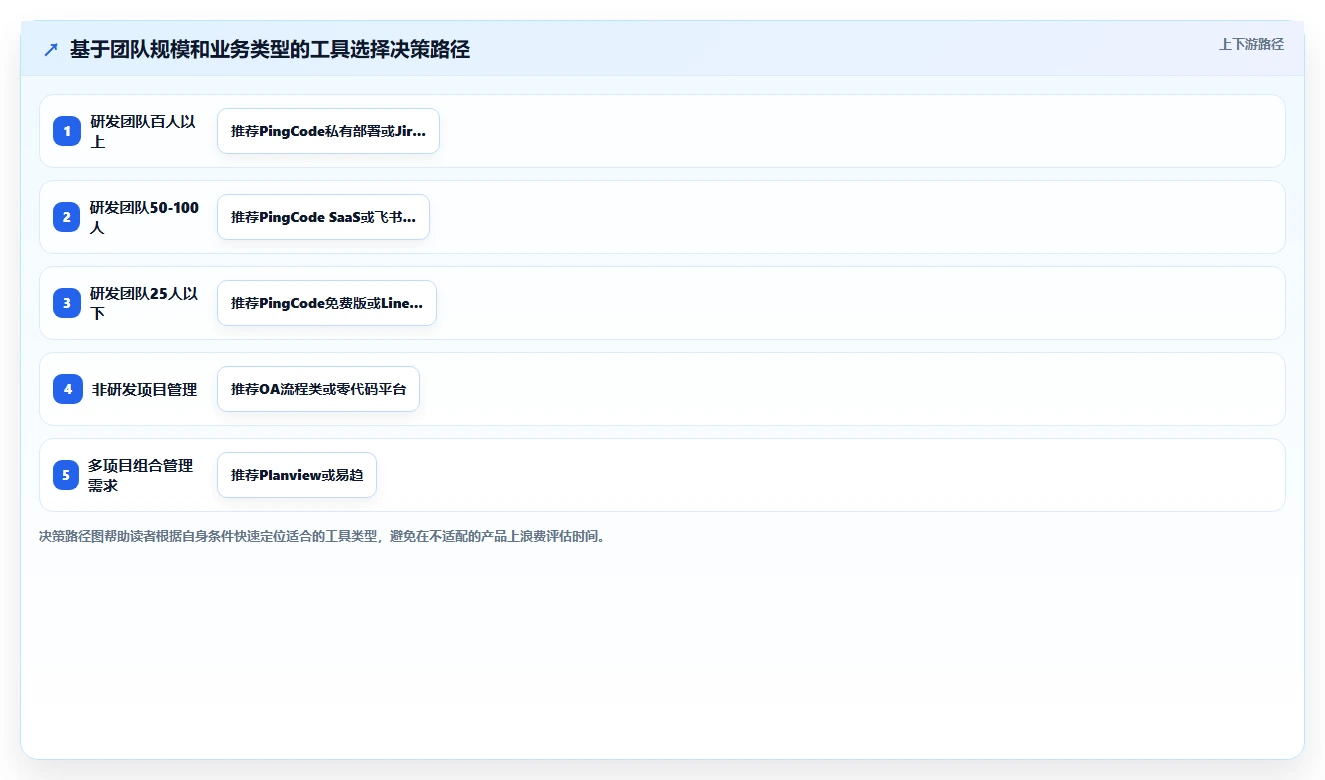The width and height of the screenshot is (1325, 780).
Task: Select step number badge 4
Action: pyautogui.click(x=67, y=389)
